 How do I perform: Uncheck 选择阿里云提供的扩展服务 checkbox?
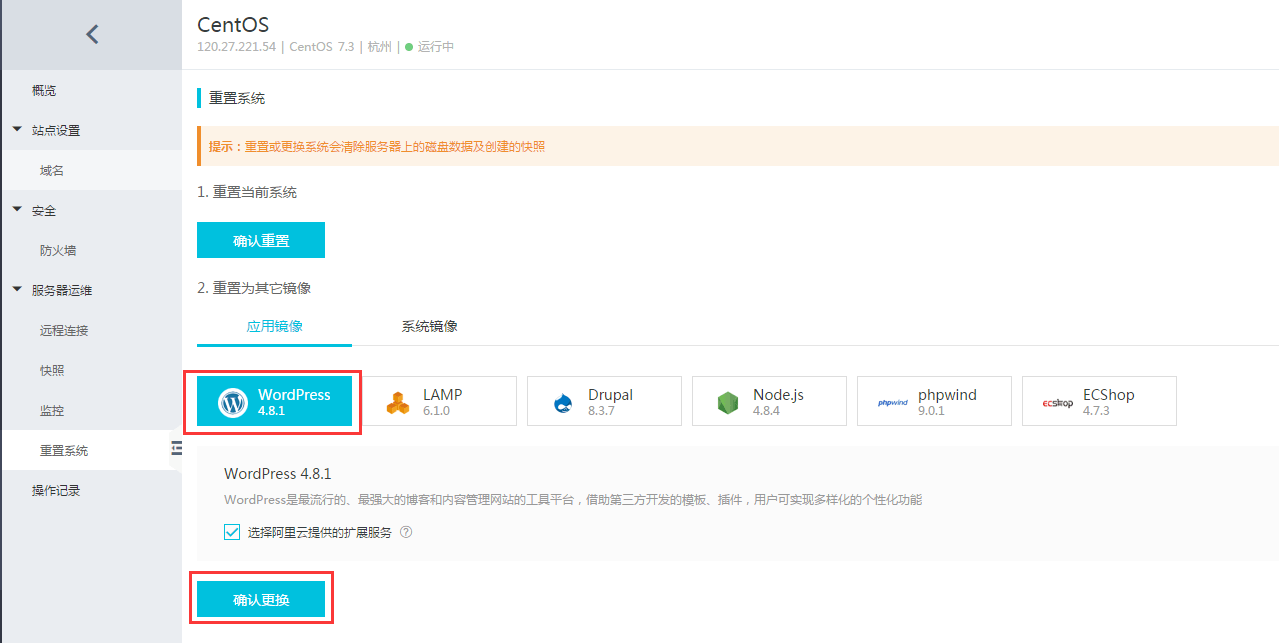click(232, 532)
